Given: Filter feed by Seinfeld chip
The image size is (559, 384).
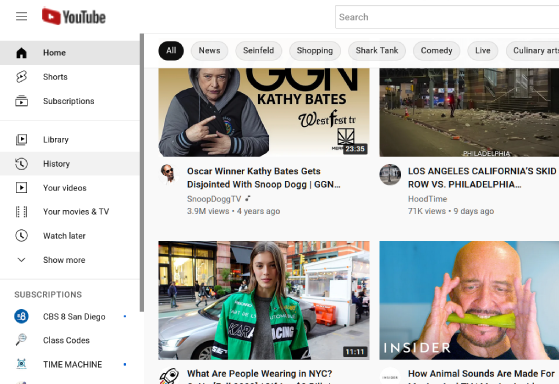Looking at the screenshot, I should (258, 51).
